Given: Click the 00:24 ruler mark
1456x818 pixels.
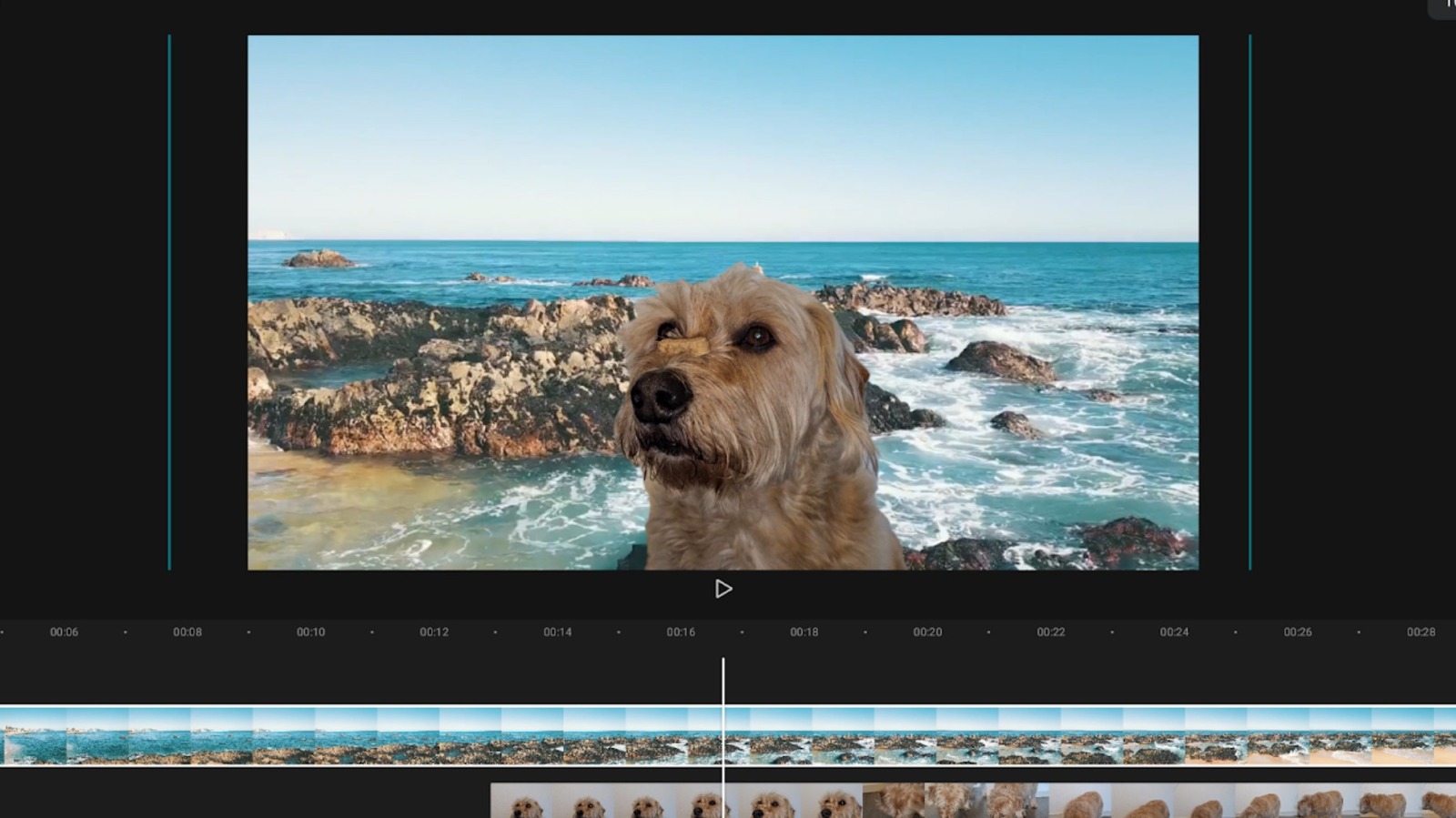Looking at the screenshot, I should click(1174, 631).
